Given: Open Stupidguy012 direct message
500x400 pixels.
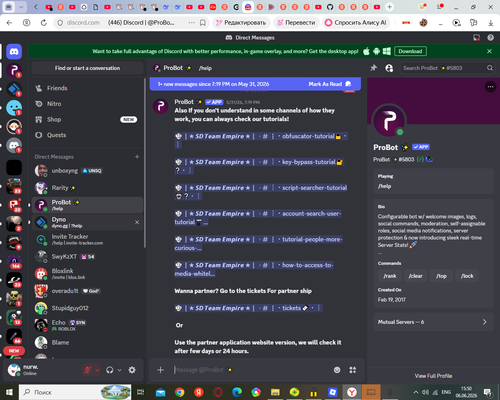Looking at the screenshot, I should pos(87,308).
